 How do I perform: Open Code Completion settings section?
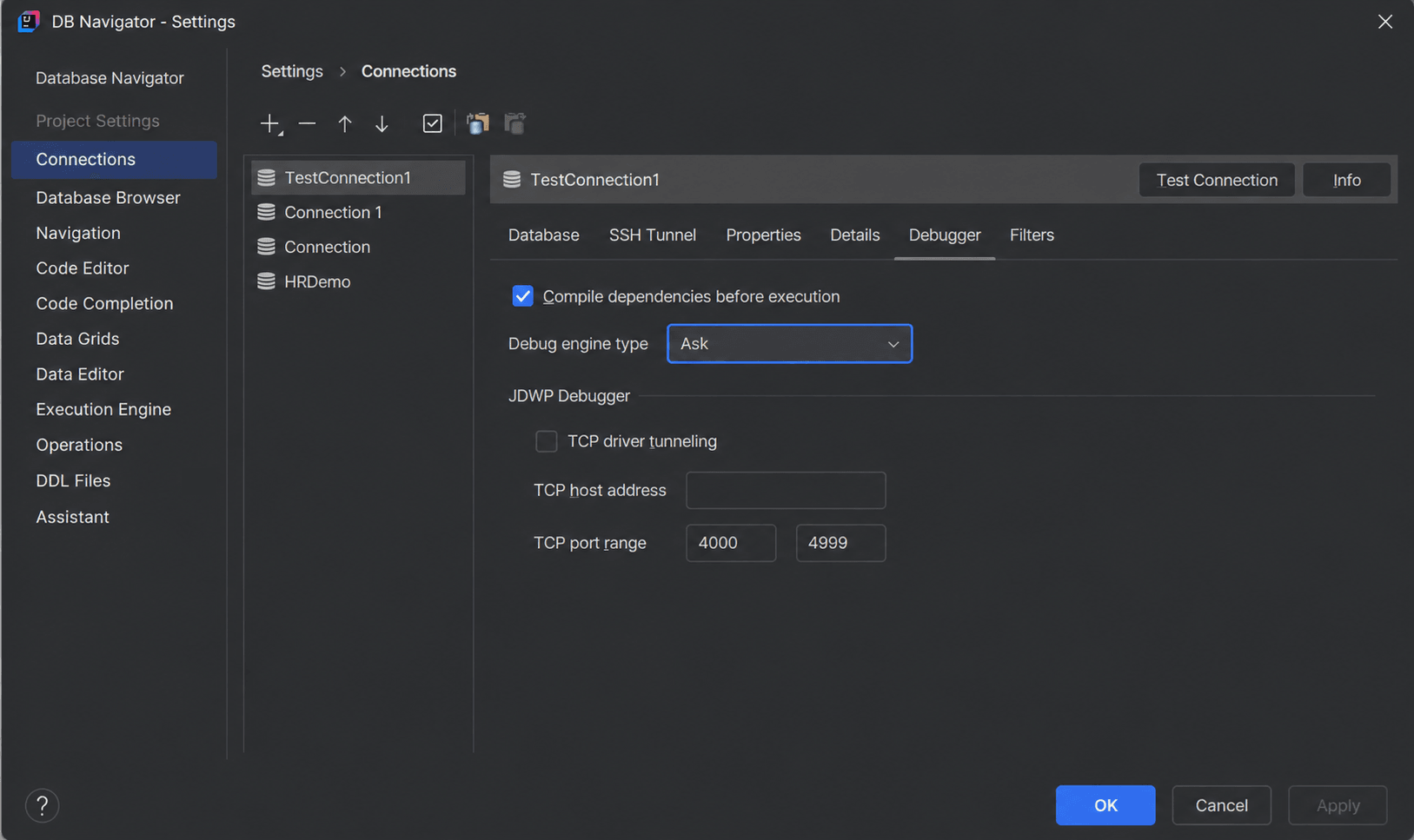pyautogui.click(x=104, y=303)
